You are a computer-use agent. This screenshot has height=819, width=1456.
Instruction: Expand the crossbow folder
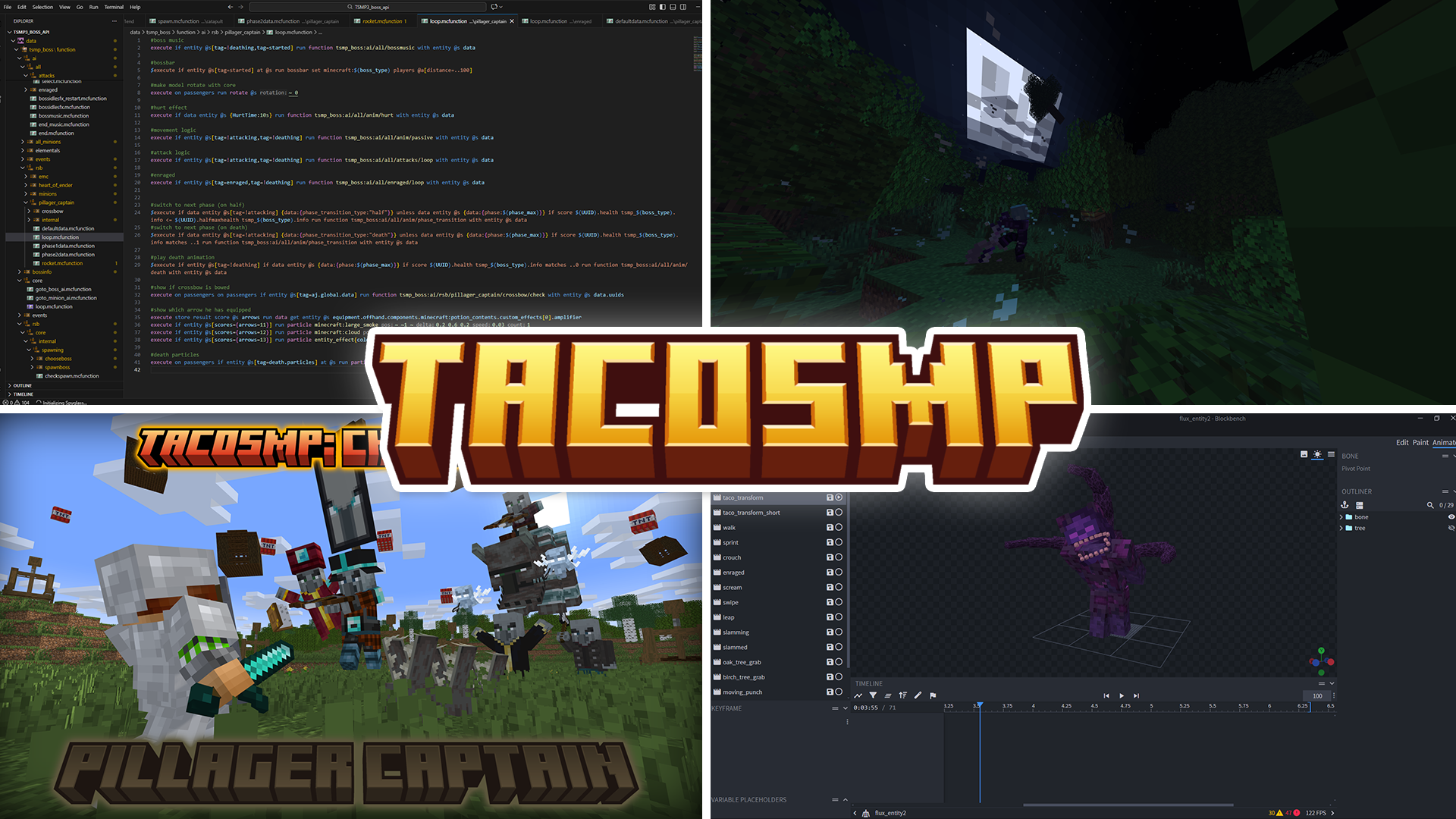click(x=29, y=211)
